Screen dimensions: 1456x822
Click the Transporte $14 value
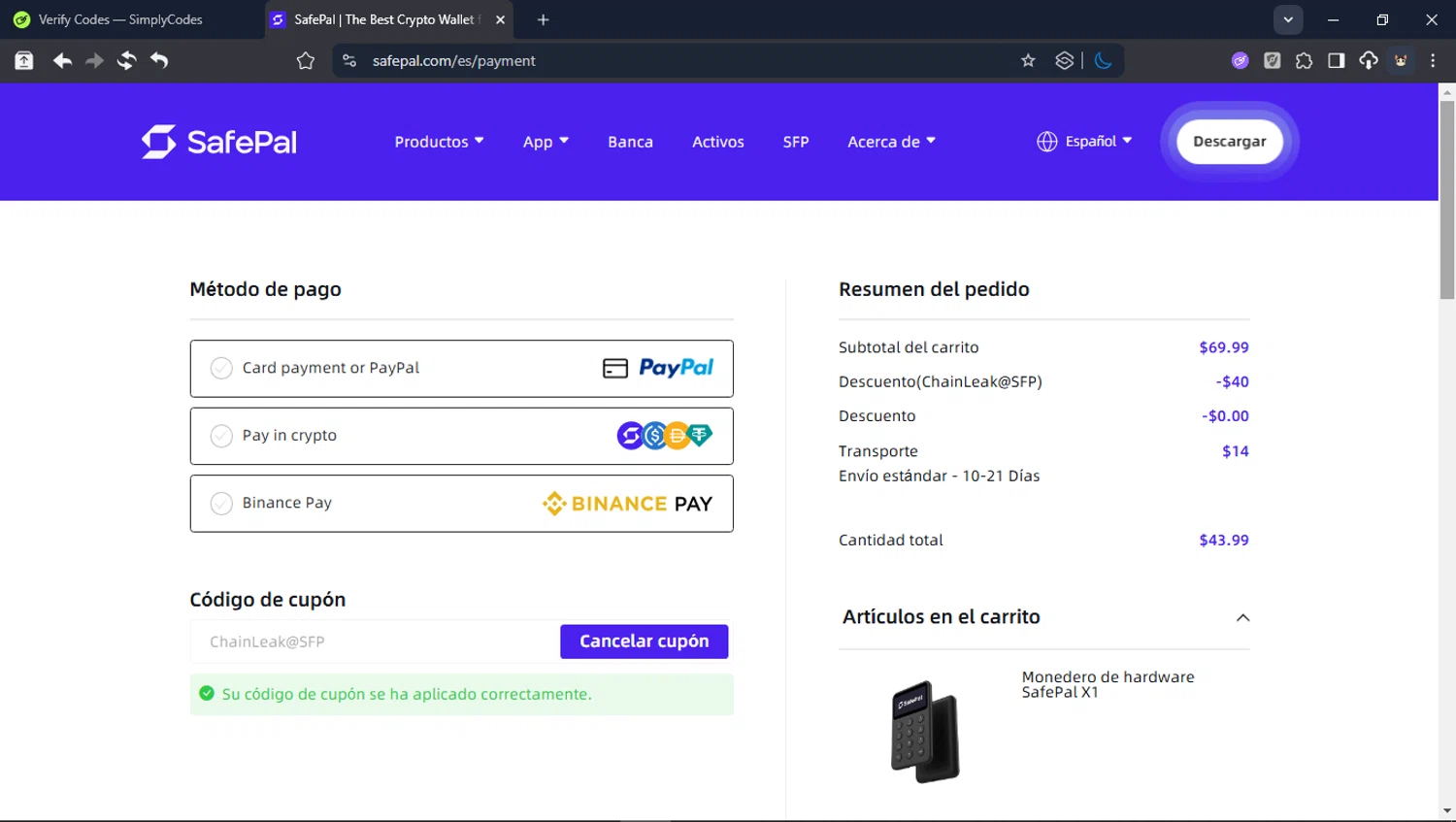point(1235,451)
